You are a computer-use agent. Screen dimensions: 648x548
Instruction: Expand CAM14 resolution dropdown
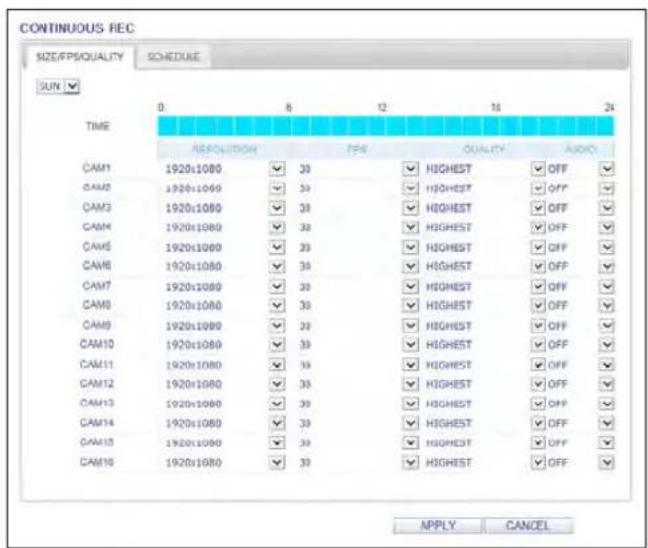[x=277, y=423]
